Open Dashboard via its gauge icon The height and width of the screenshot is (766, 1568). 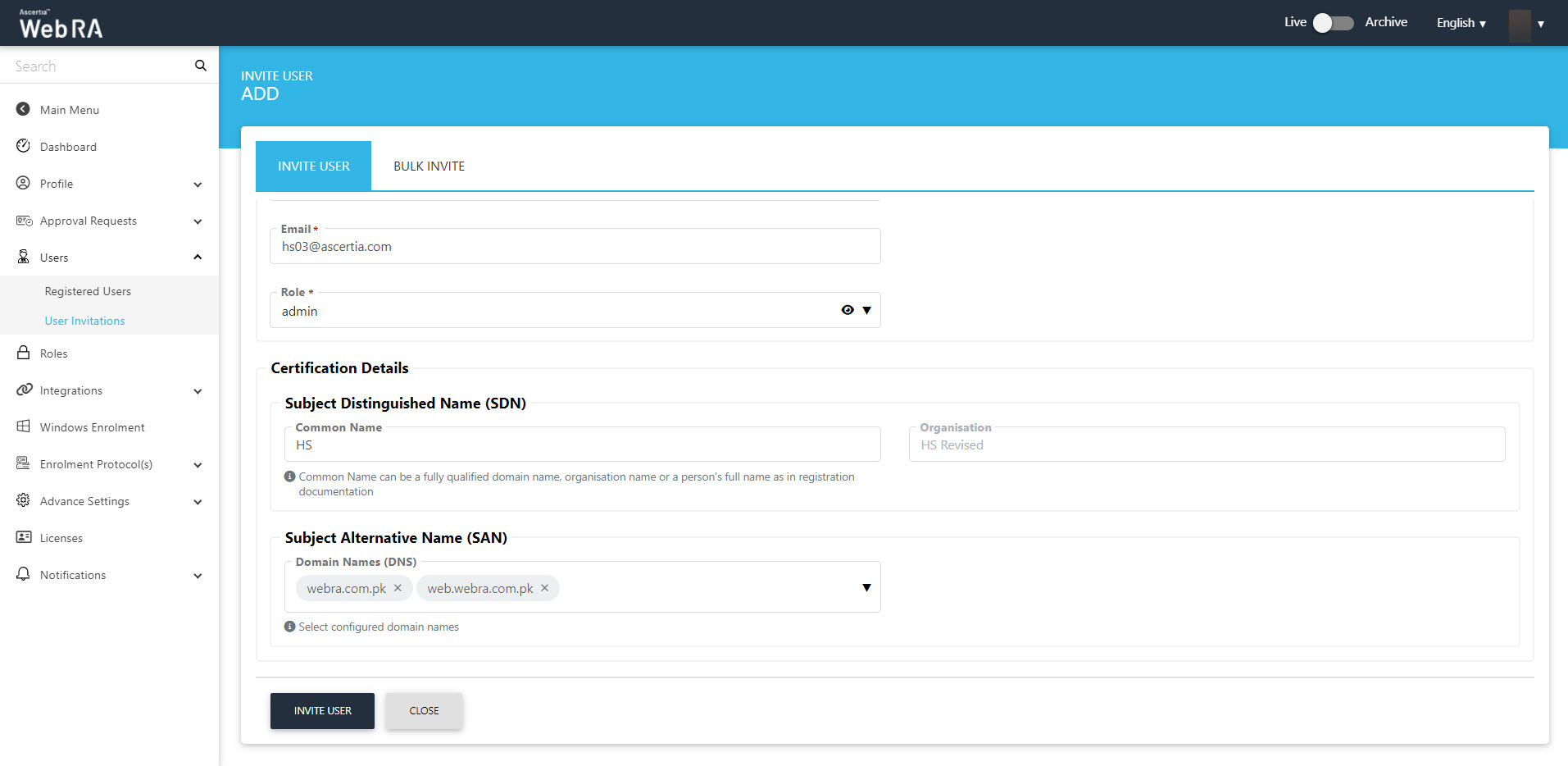point(23,146)
